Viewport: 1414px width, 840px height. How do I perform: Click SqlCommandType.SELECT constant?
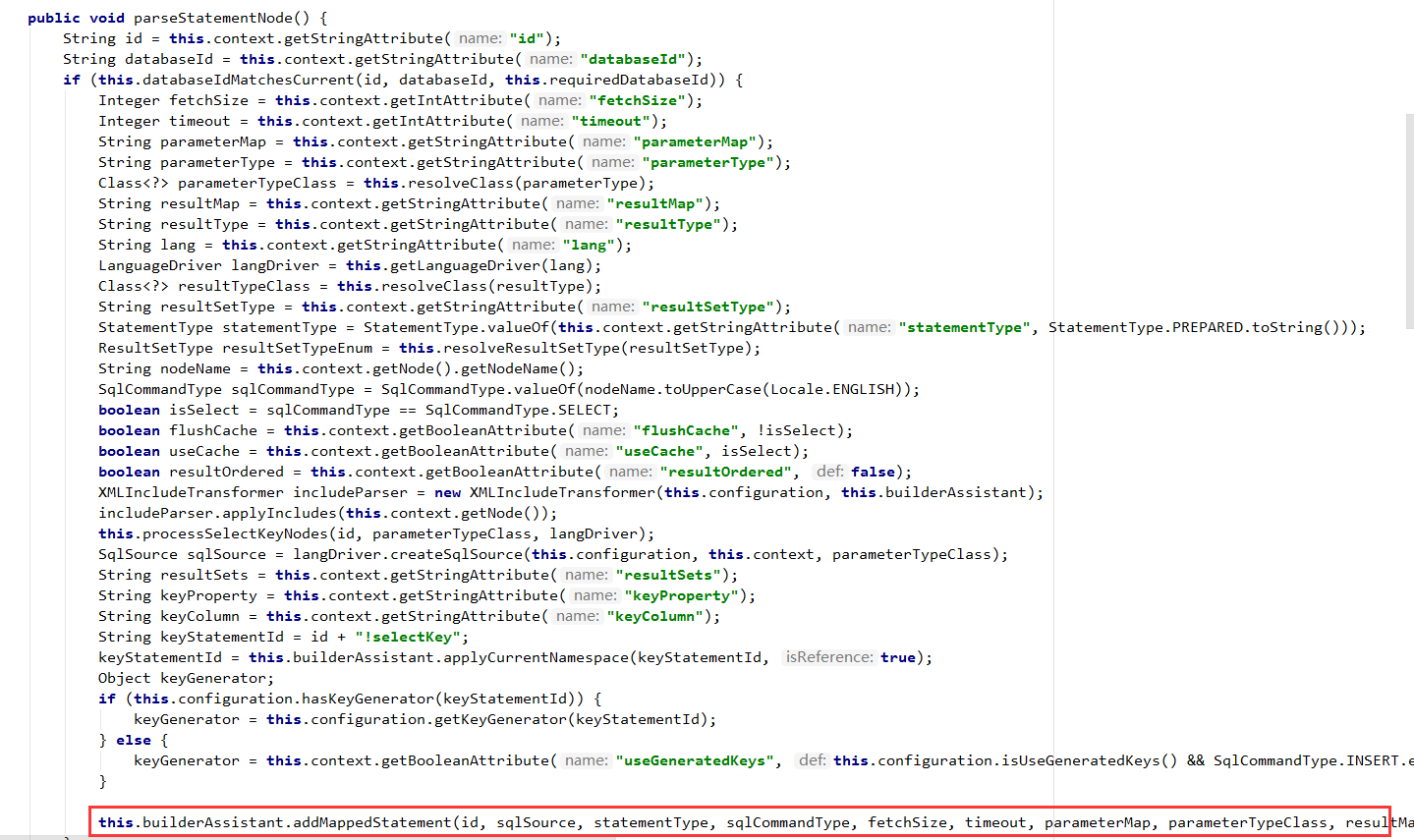(518, 410)
